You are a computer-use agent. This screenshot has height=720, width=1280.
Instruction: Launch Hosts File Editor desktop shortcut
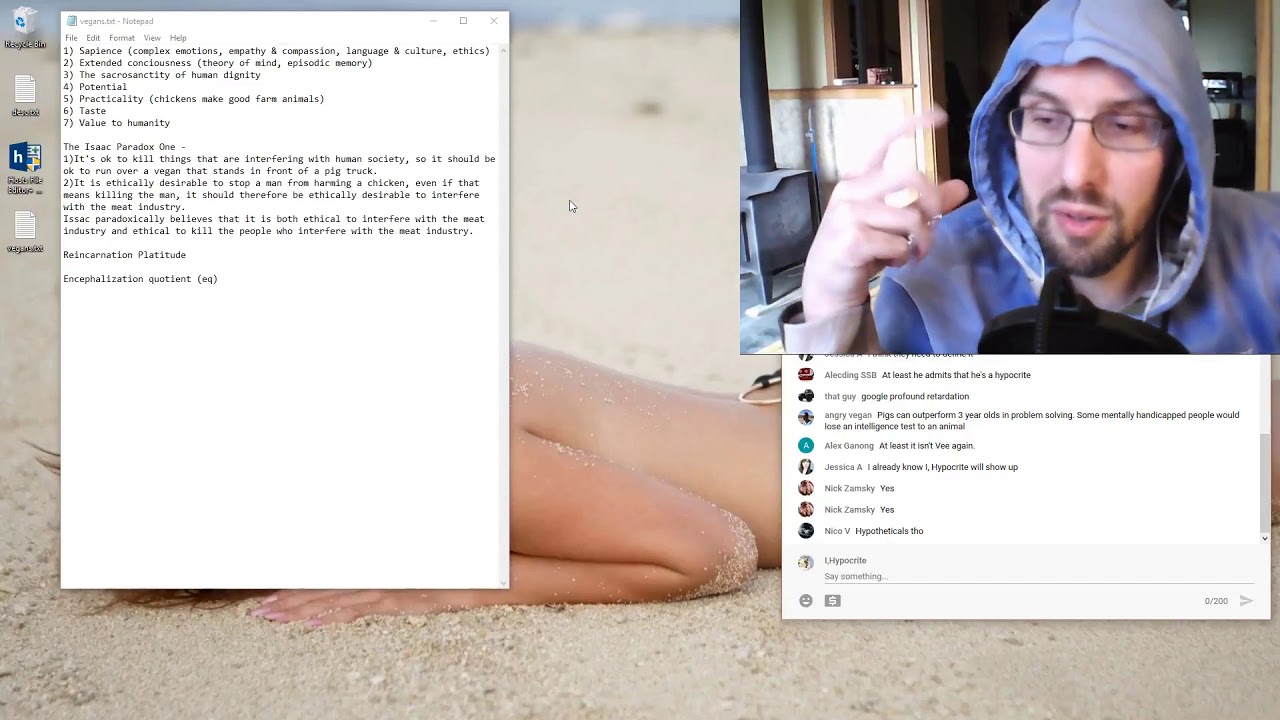tap(25, 168)
